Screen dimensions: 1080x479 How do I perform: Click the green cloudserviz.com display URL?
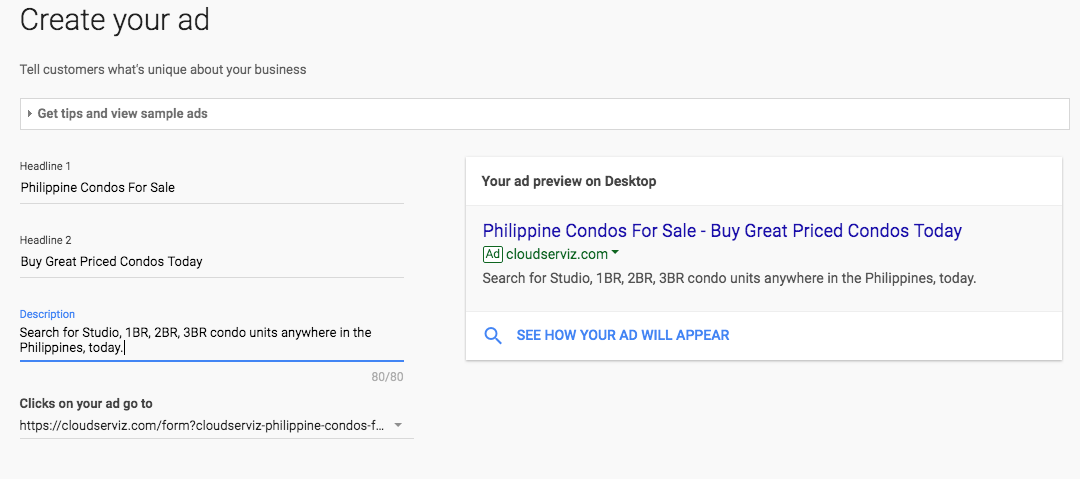(557, 254)
